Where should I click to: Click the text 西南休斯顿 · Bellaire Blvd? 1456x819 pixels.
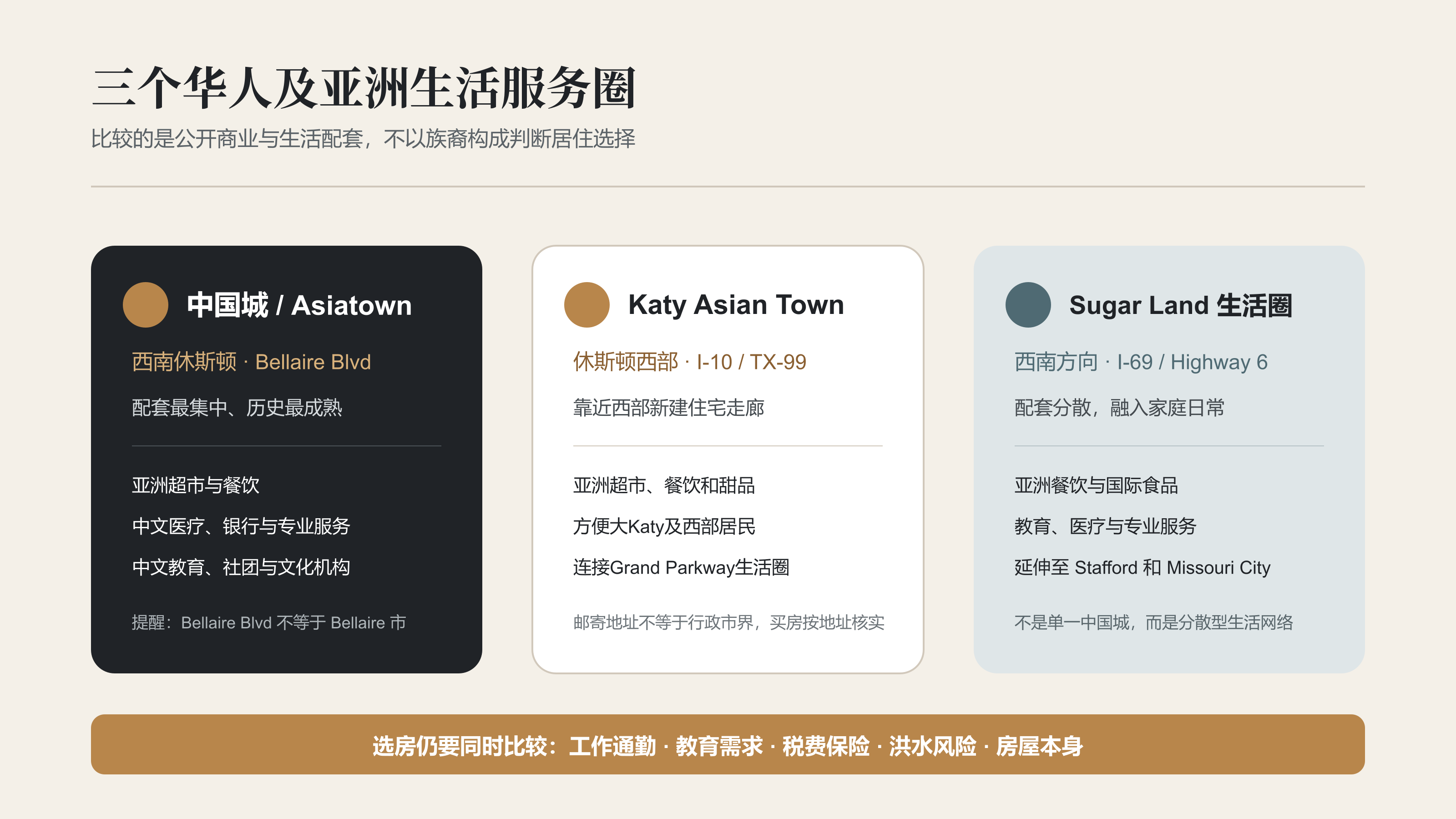pyautogui.click(x=251, y=362)
